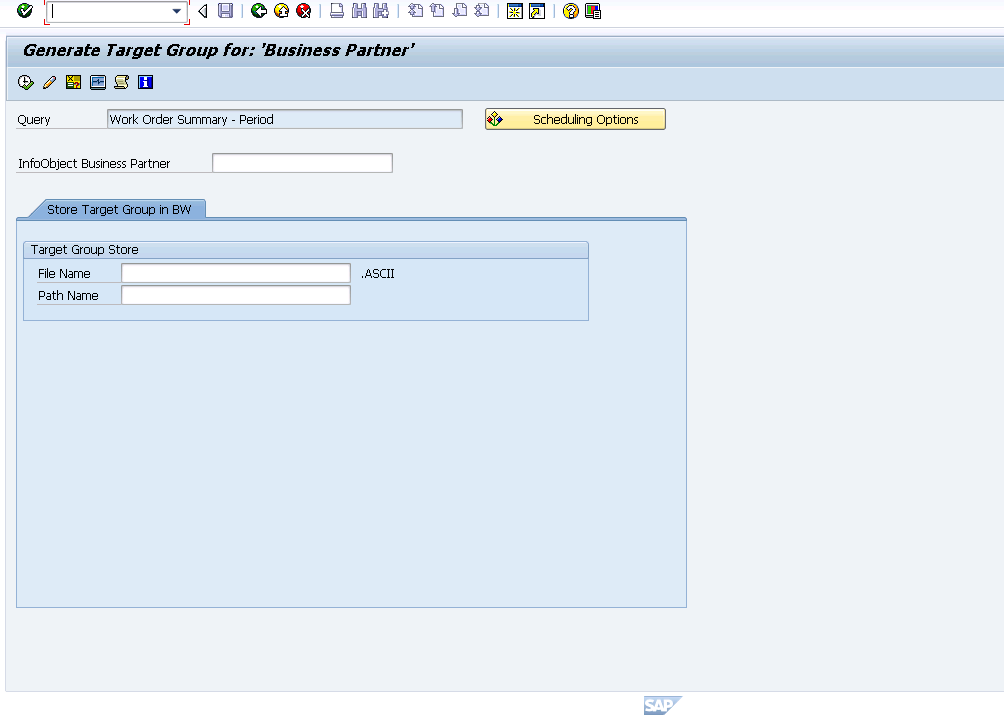Click the Help question mark icon
This screenshot has height=715, width=1004.
pyautogui.click(x=571, y=11)
